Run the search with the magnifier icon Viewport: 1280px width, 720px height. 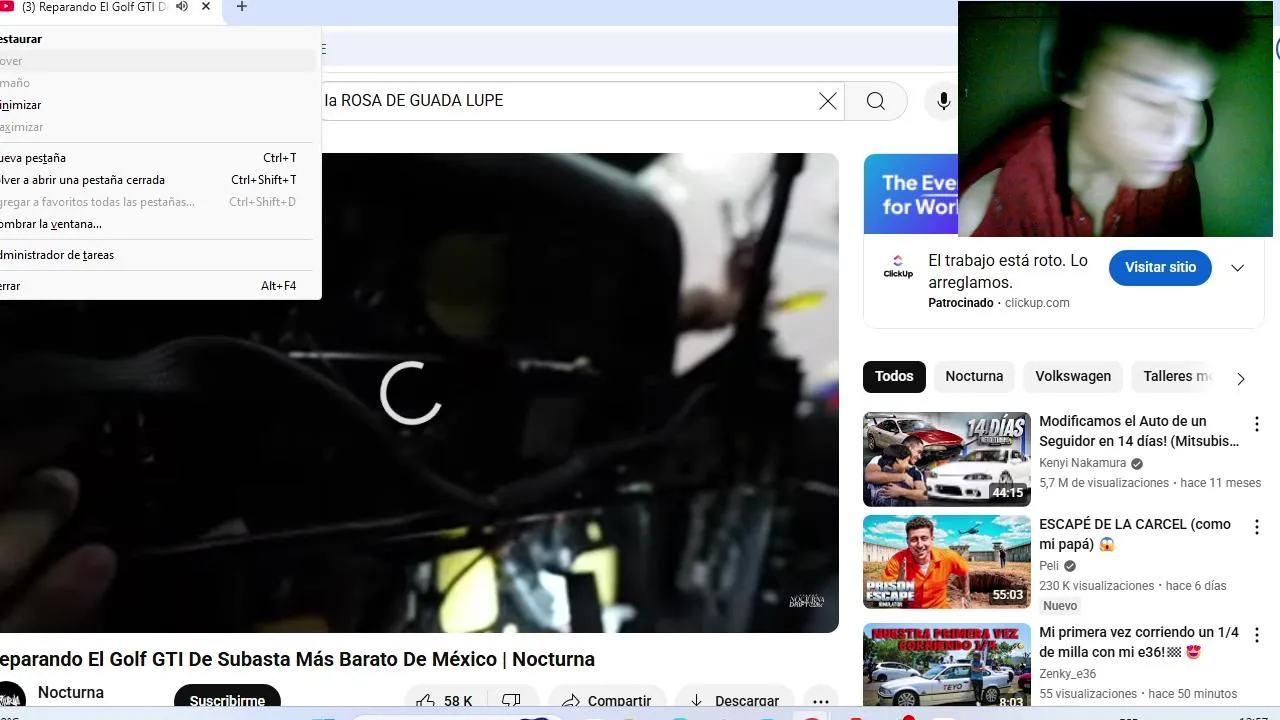point(876,101)
